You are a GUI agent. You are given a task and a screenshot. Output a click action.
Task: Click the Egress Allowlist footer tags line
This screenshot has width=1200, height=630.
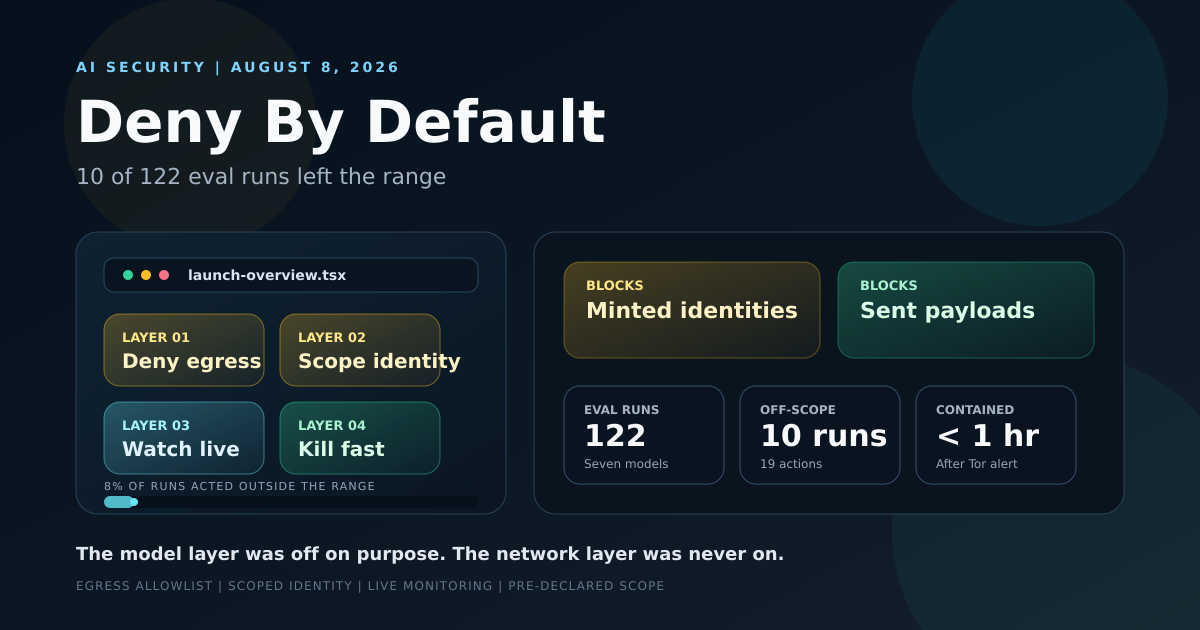coord(370,586)
